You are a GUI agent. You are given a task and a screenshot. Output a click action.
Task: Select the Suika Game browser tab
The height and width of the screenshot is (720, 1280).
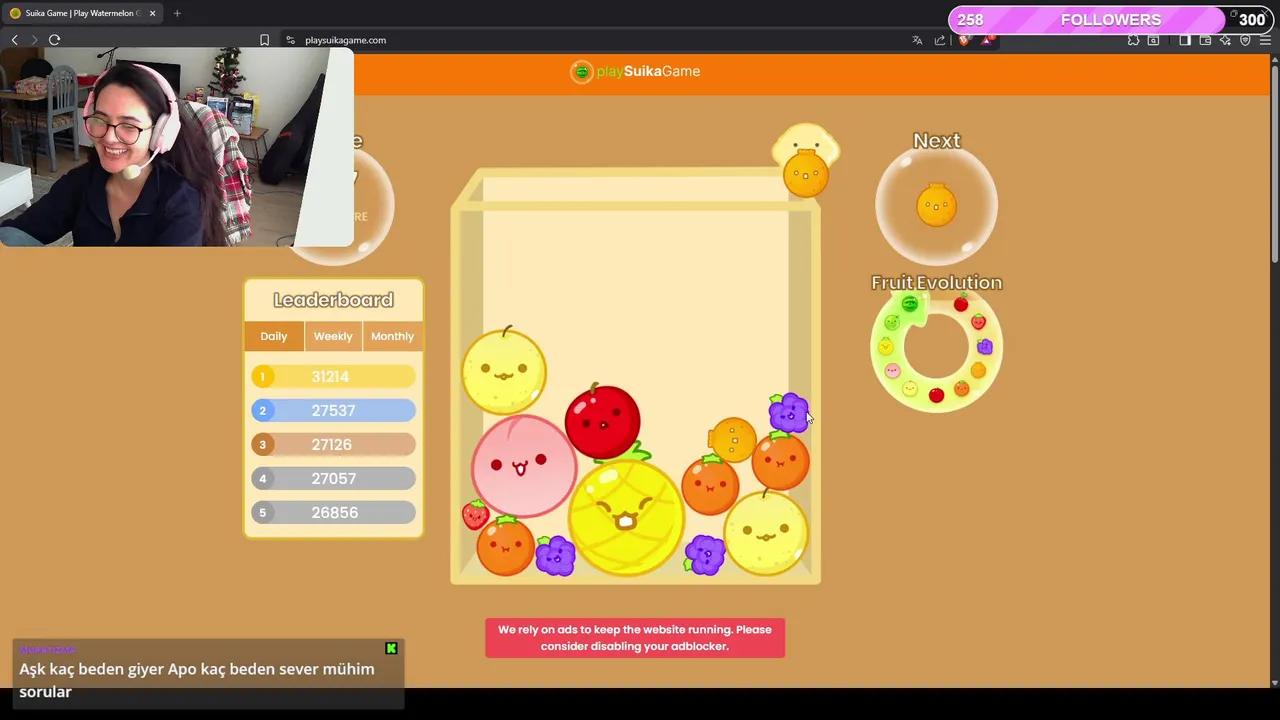point(84,13)
